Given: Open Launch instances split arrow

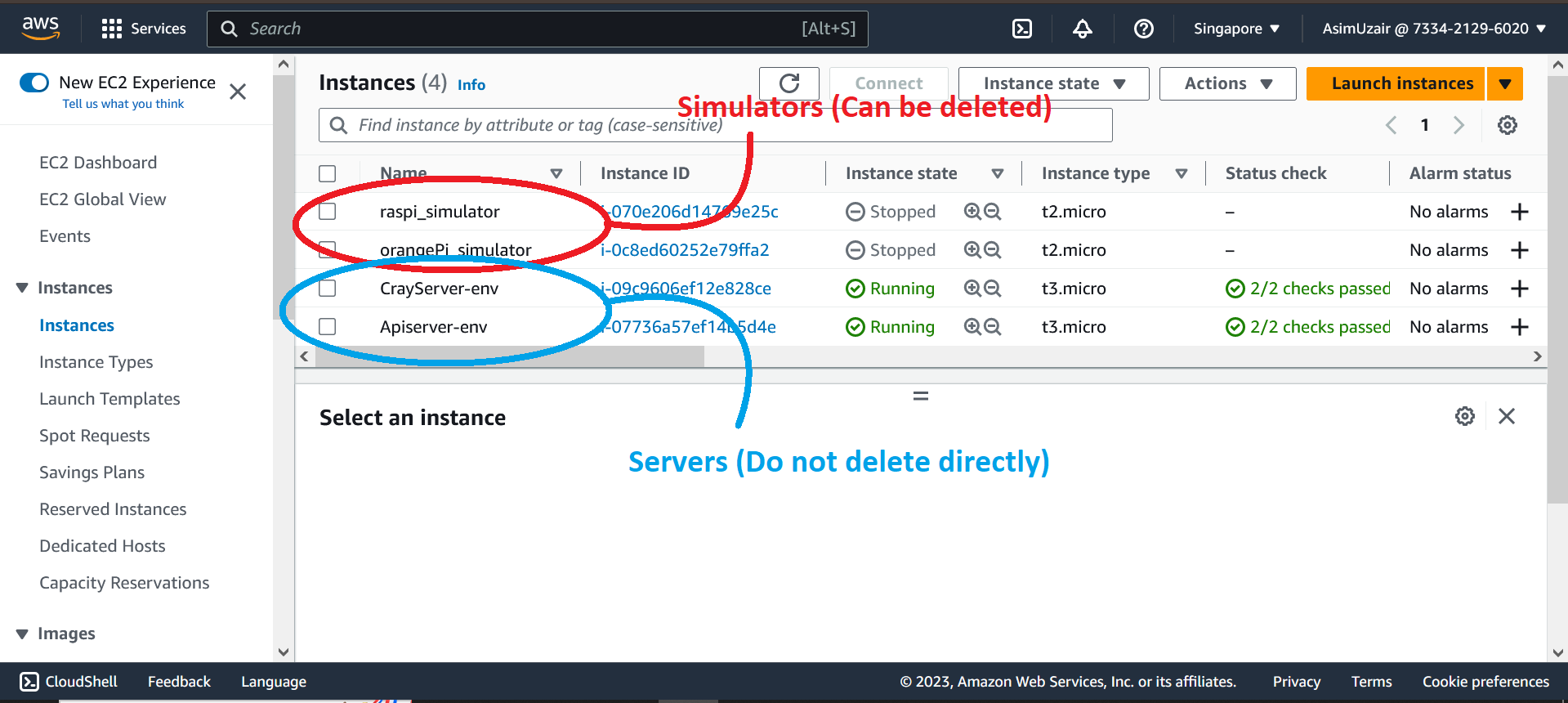Looking at the screenshot, I should tap(1505, 83).
